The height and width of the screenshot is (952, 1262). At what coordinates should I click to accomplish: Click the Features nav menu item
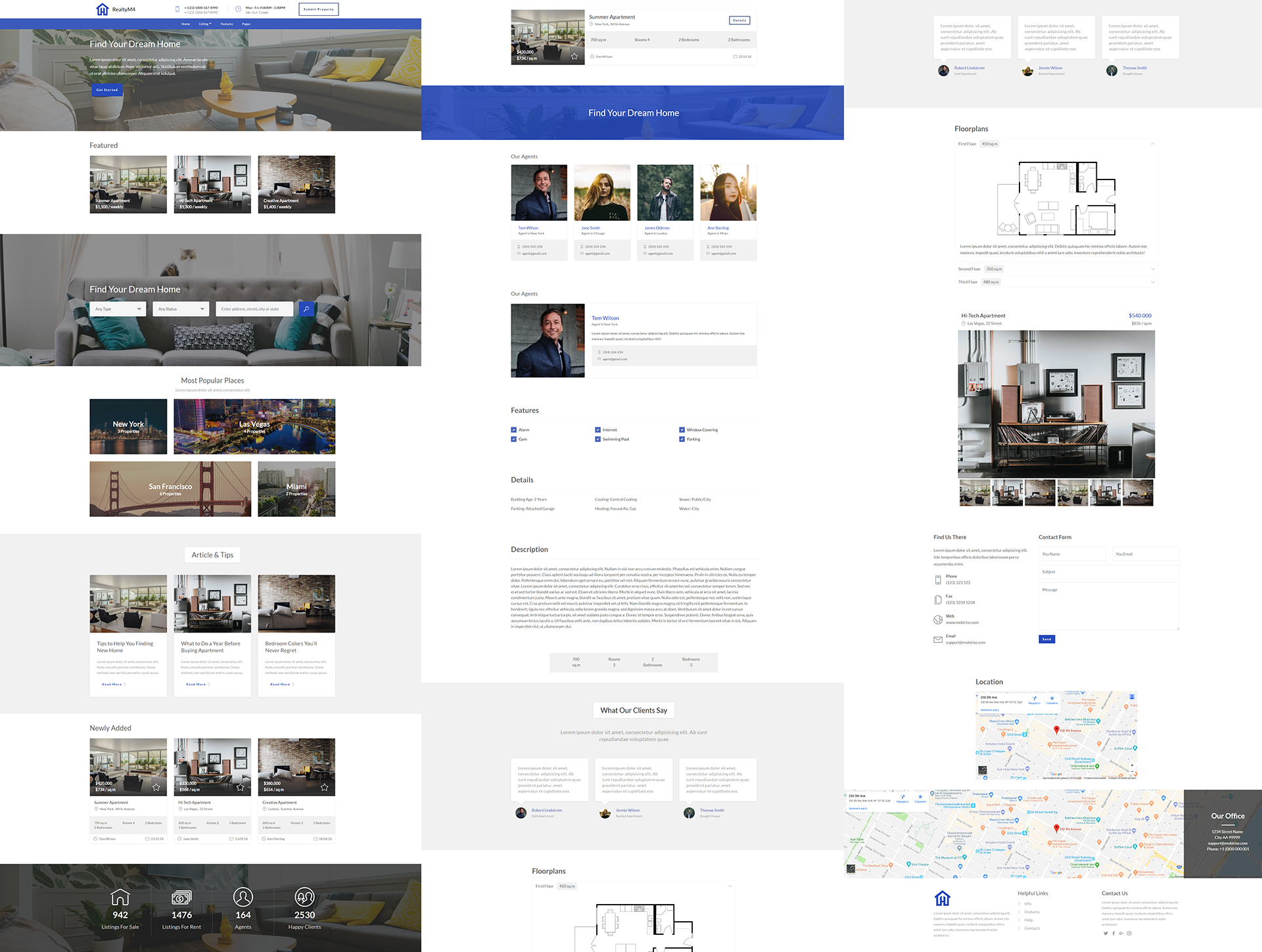(227, 24)
